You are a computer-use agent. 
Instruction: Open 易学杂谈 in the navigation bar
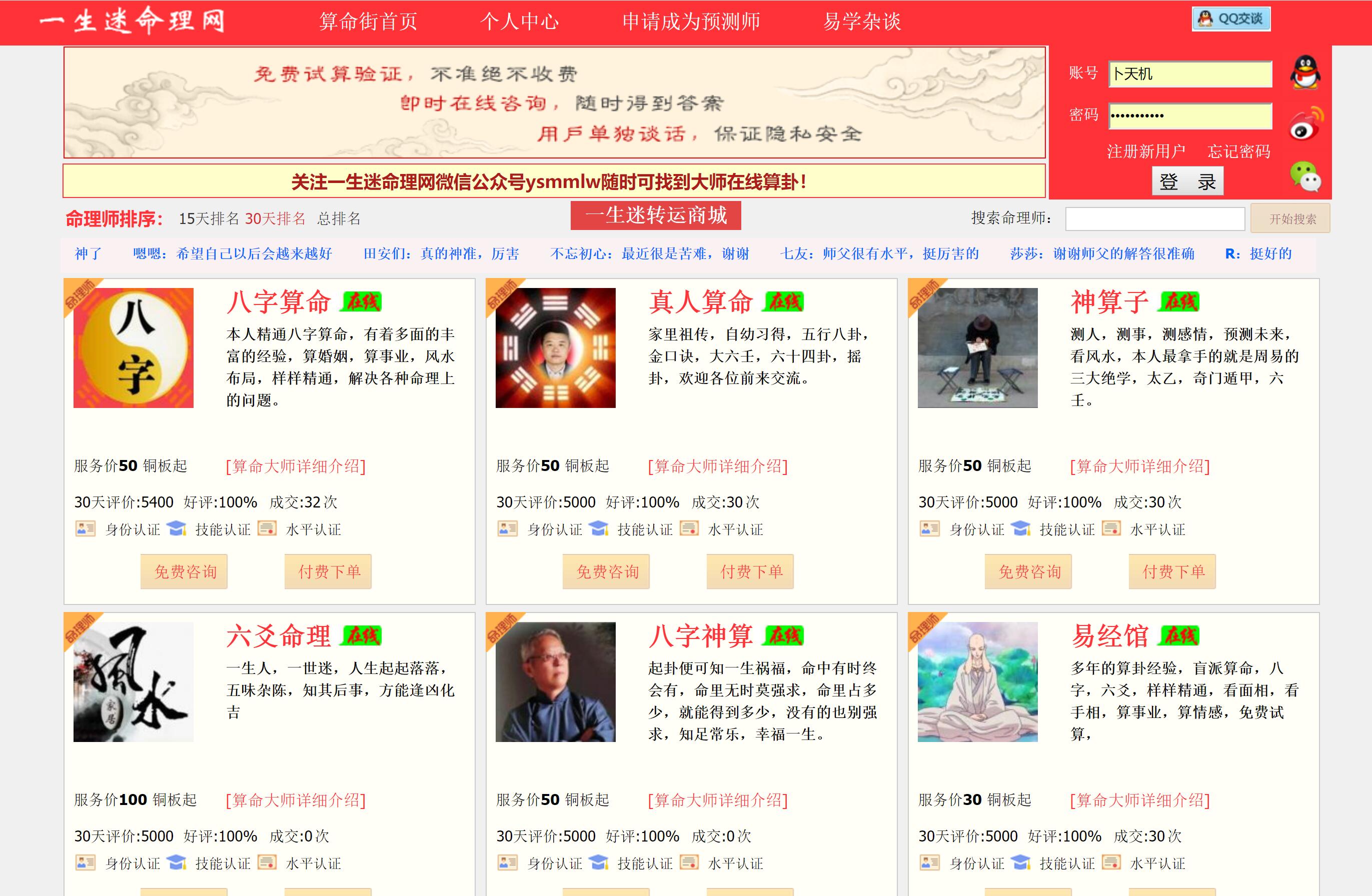click(862, 22)
